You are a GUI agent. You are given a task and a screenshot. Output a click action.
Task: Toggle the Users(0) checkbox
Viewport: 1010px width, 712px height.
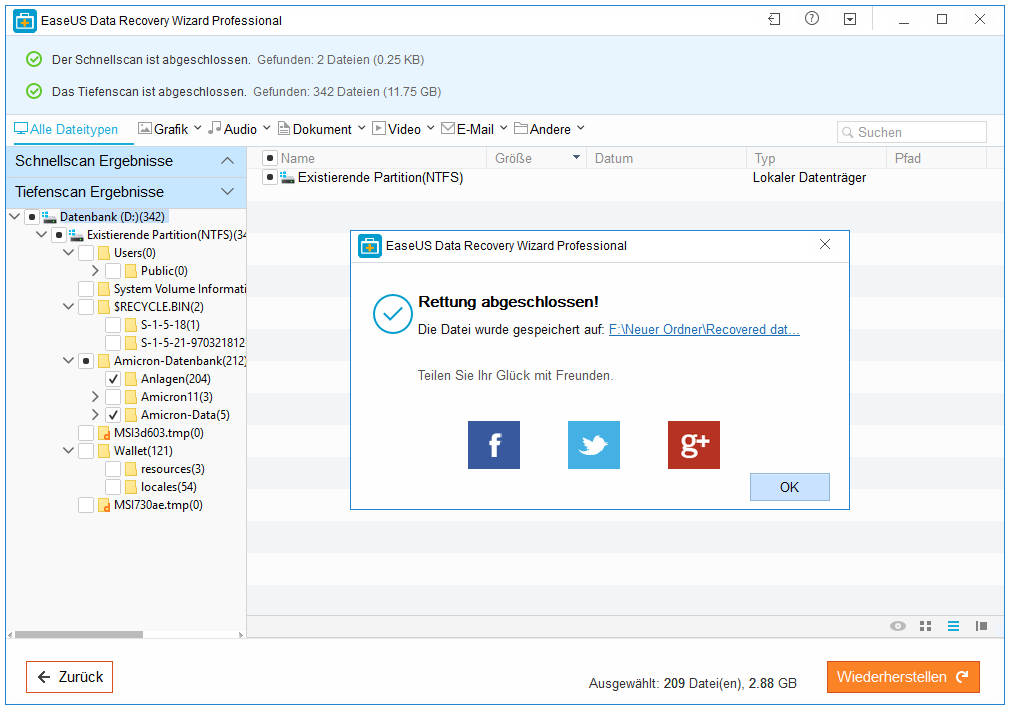[86, 253]
